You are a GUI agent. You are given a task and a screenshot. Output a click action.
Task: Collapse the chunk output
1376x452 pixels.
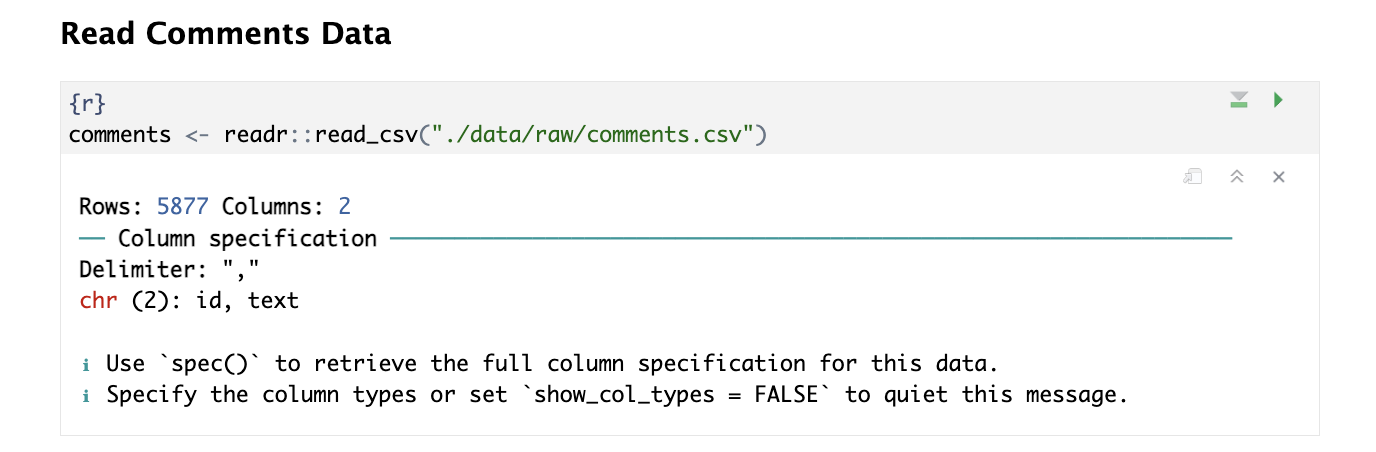click(x=1236, y=177)
